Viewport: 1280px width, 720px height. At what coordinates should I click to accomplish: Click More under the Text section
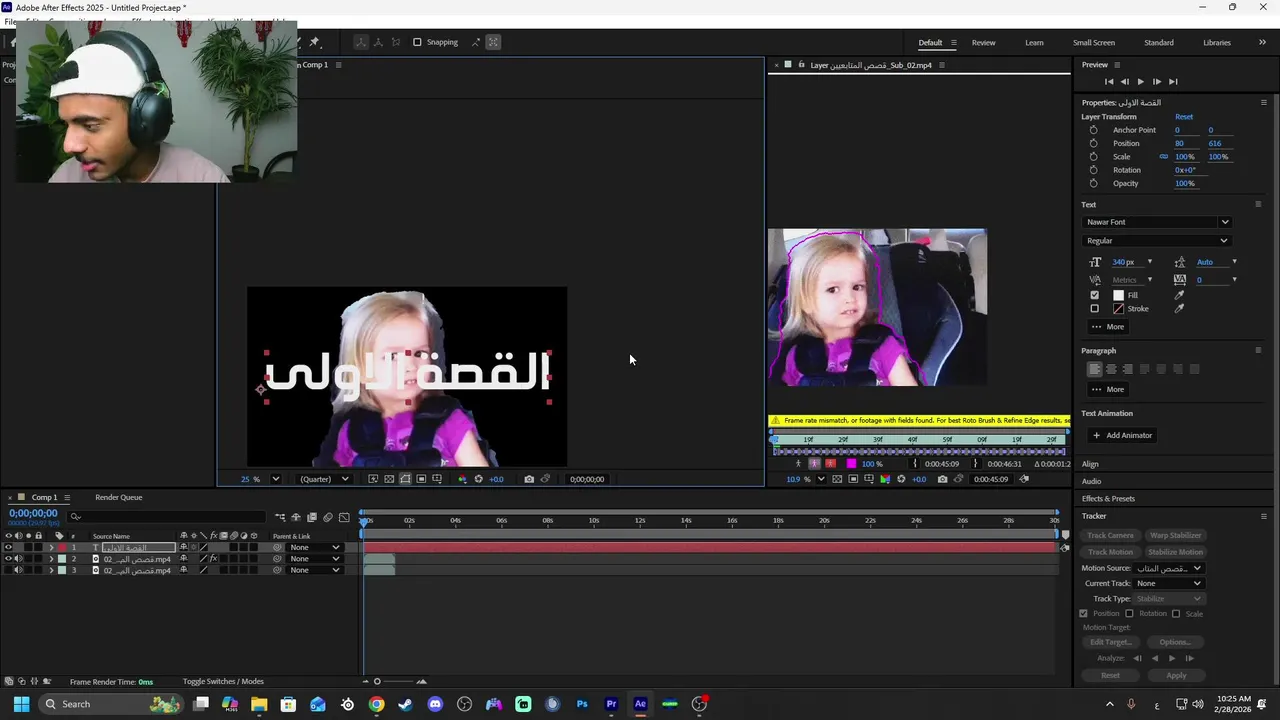(x=1109, y=327)
